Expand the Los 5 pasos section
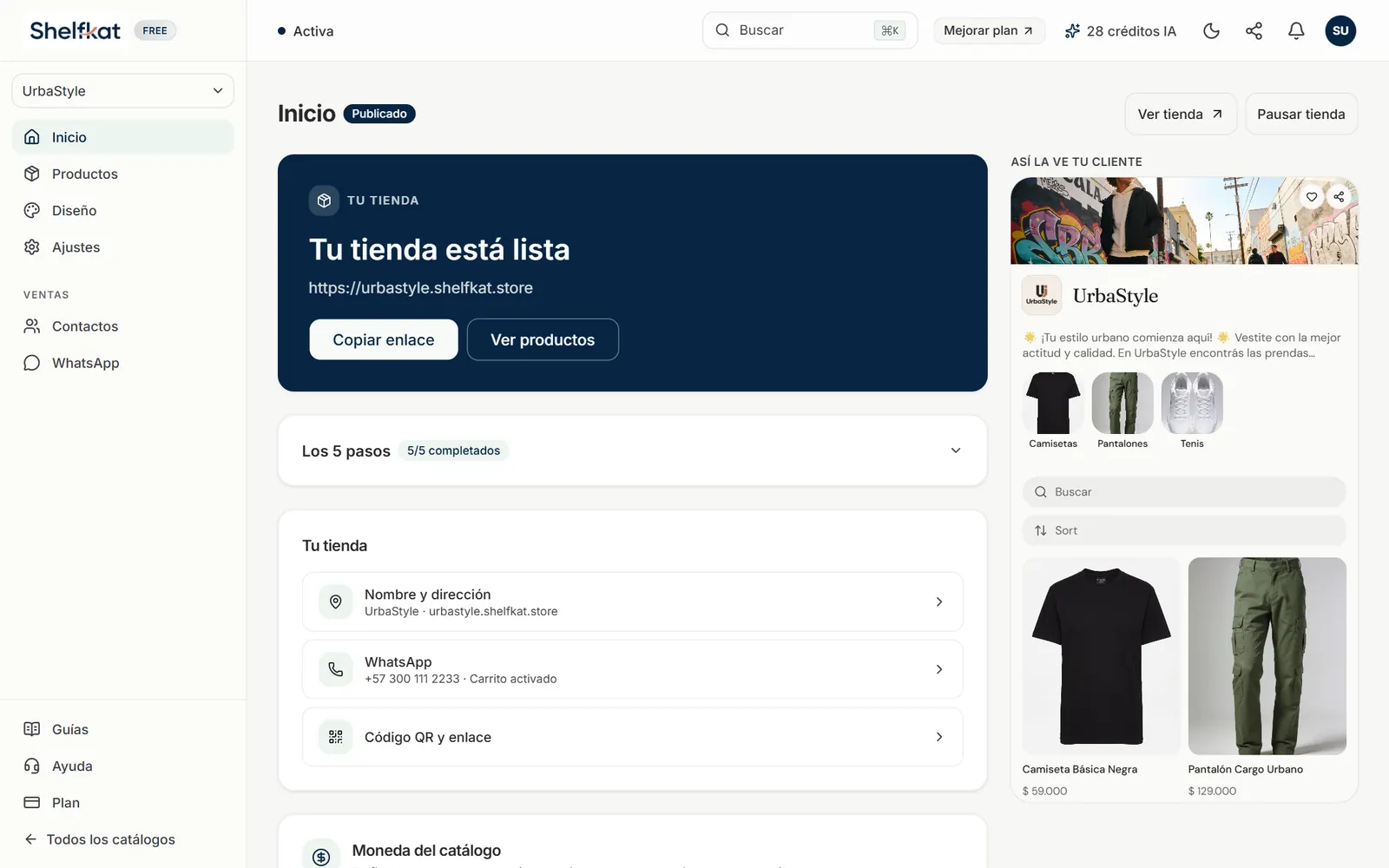Image resolution: width=1389 pixels, height=868 pixels. tap(956, 450)
